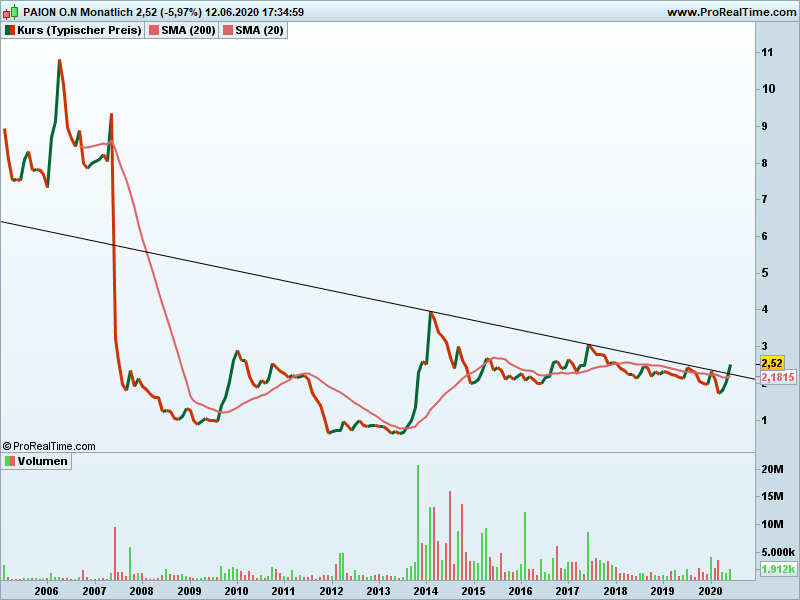
Task: Open the www.ProRealTime.com link at top right
Action: pyautogui.click(x=731, y=12)
